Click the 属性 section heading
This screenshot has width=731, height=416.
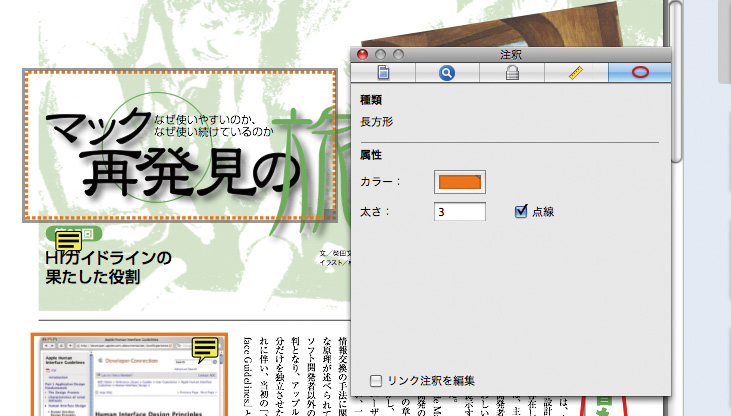coord(371,155)
